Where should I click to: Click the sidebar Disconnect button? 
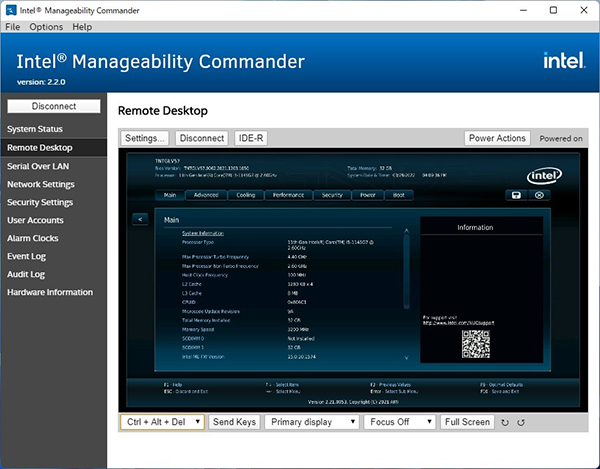54,106
